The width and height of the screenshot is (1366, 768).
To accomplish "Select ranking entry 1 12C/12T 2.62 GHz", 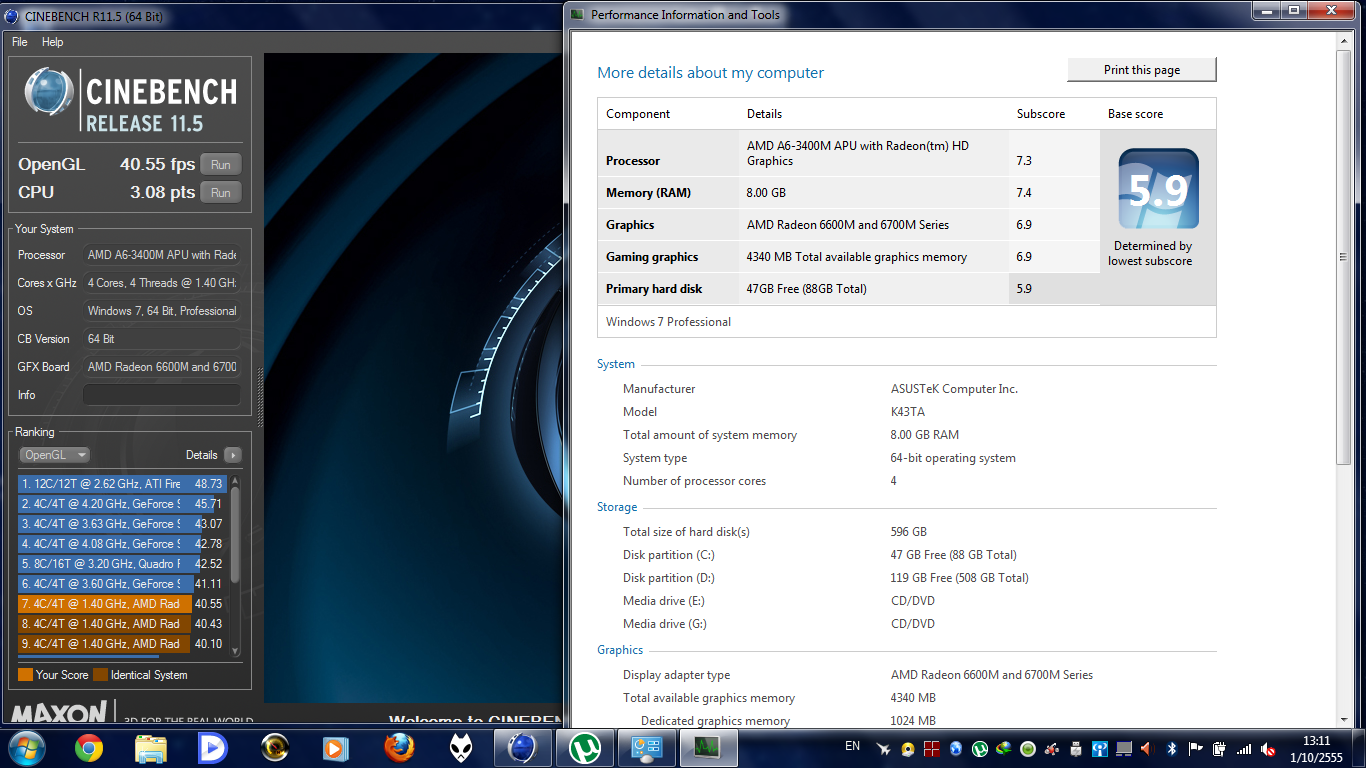I will pyautogui.click(x=123, y=484).
